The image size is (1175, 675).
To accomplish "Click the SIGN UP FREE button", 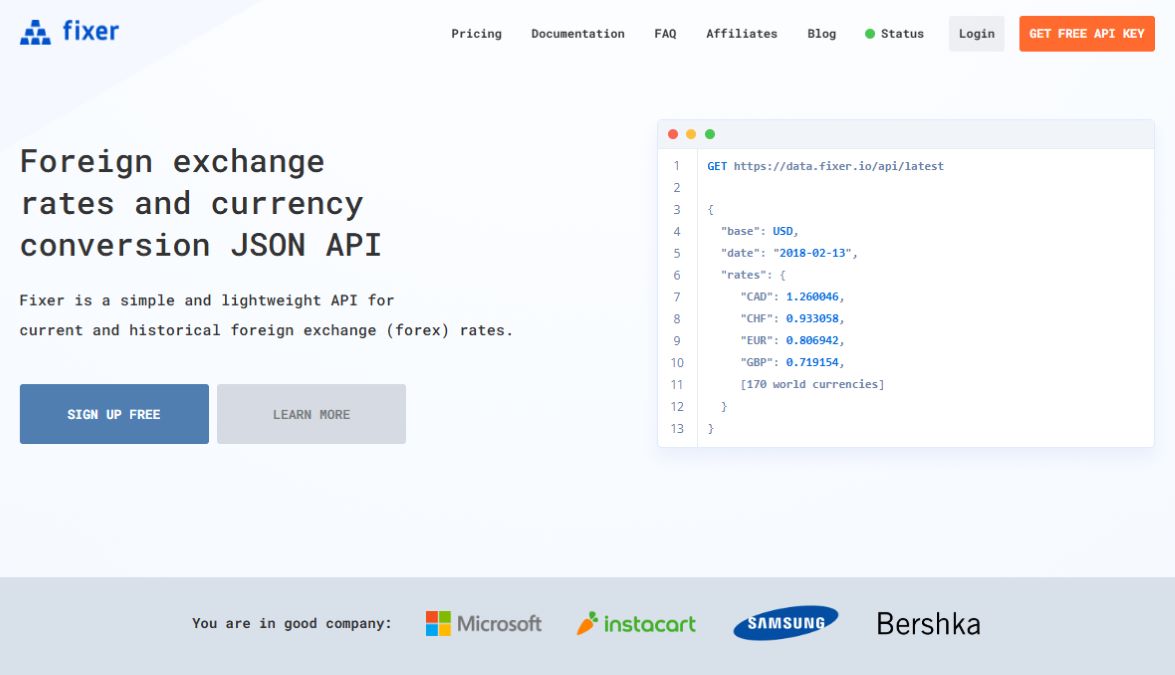I will [113, 413].
